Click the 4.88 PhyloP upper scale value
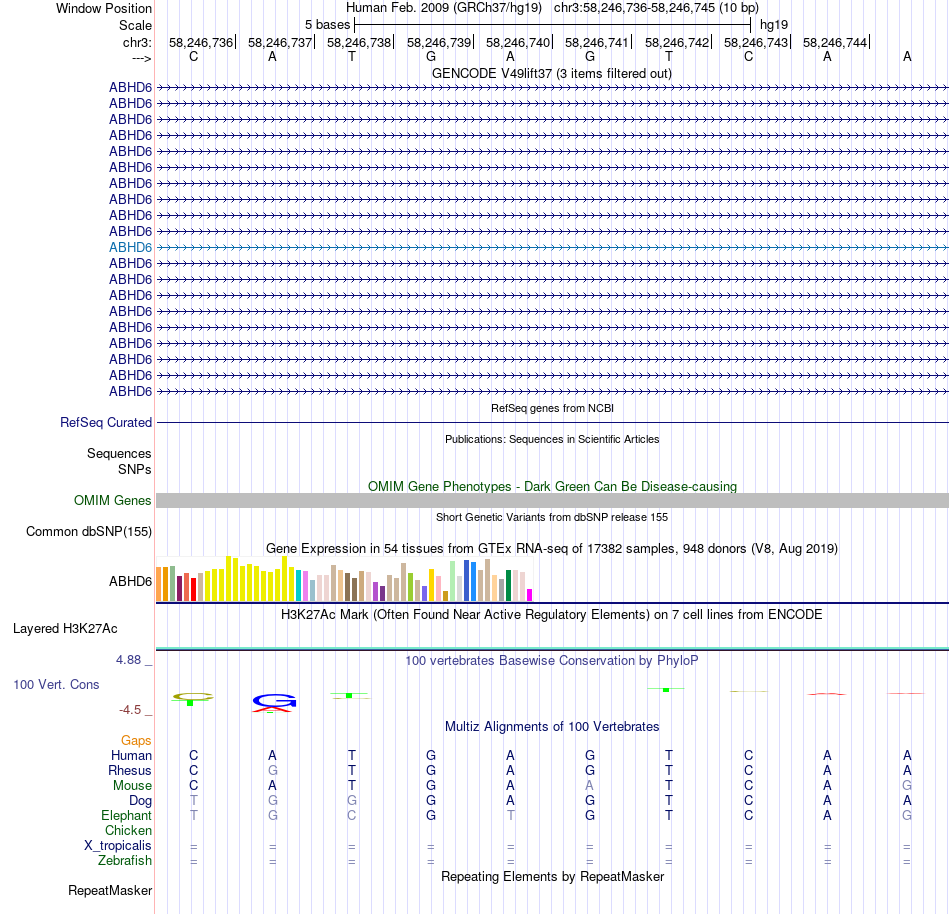Viewport: 950px width, 914px height. 128,660
